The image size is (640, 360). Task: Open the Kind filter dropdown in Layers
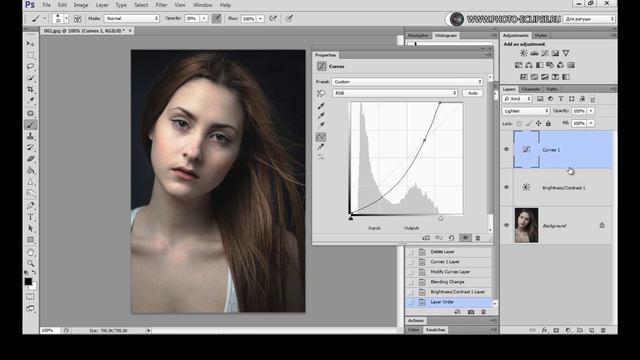click(517, 99)
